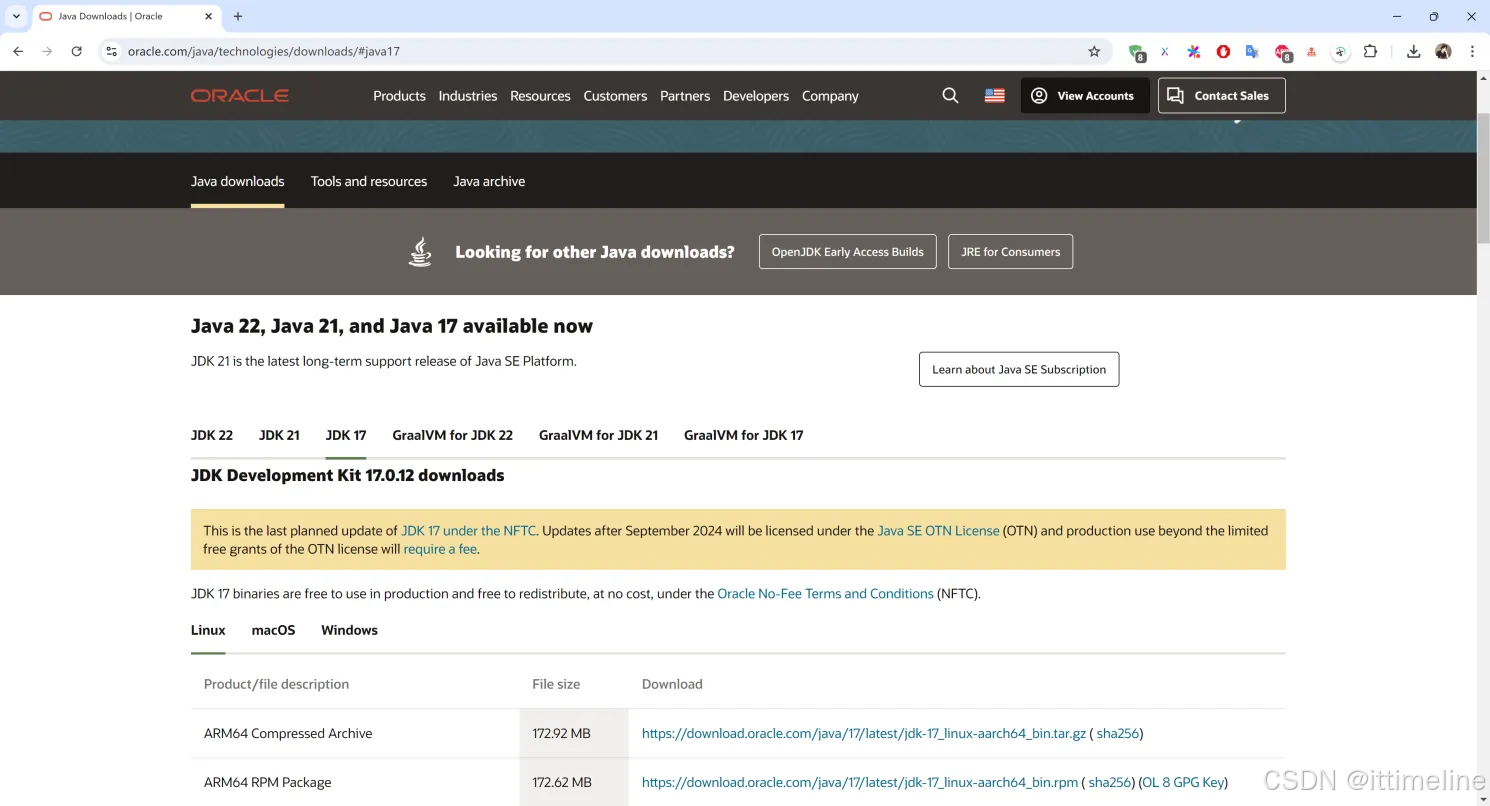Open the Extensions puzzle-piece menu
Viewport: 1490px width, 806px height.
(1371, 51)
